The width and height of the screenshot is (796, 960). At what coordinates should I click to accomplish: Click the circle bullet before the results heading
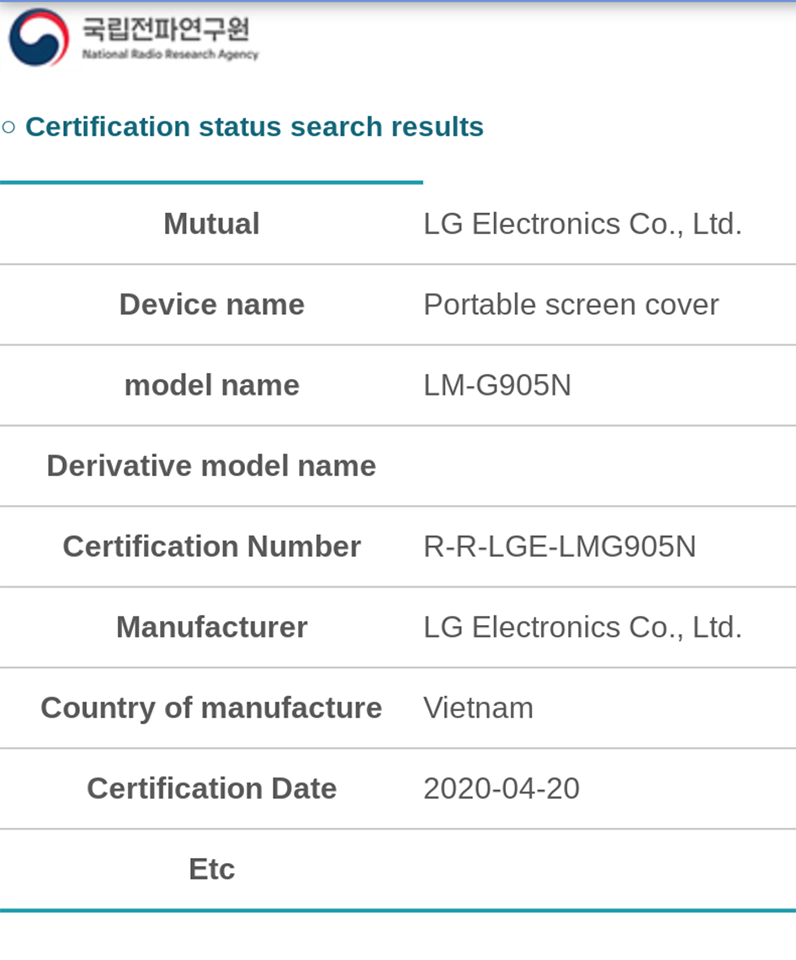point(9,127)
